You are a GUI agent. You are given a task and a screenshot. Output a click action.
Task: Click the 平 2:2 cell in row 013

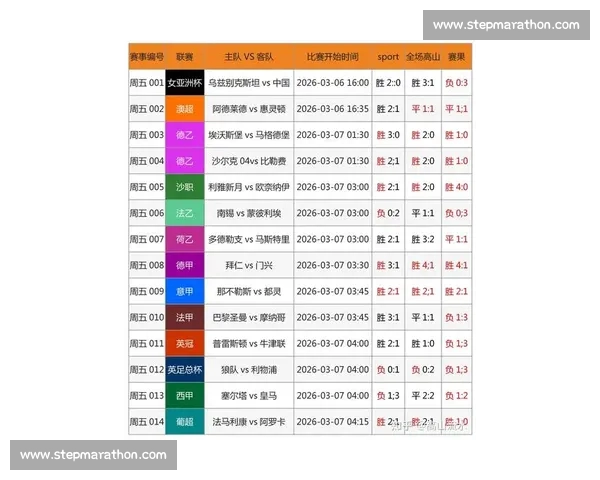point(423,395)
